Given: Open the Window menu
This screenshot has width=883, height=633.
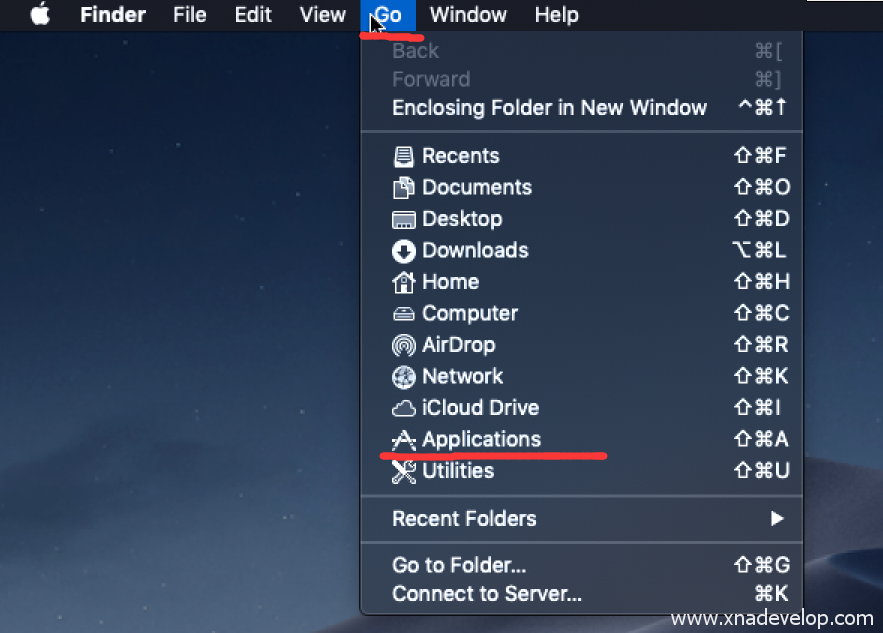Looking at the screenshot, I should point(466,15).
